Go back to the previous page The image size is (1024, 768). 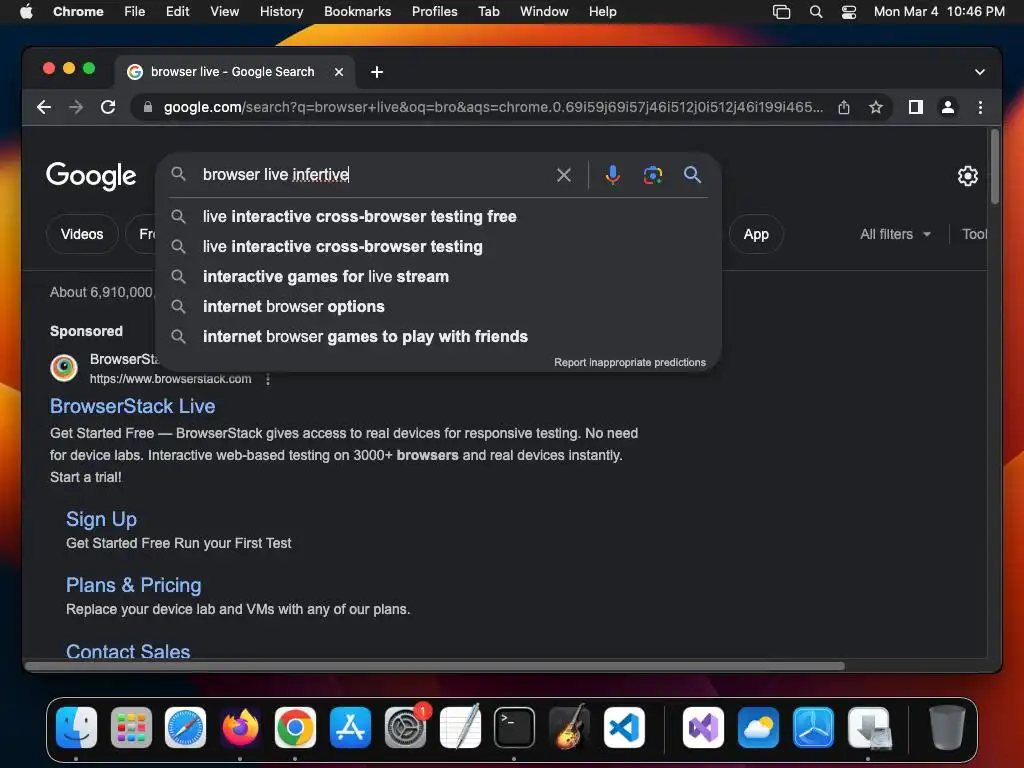point(44,107)
